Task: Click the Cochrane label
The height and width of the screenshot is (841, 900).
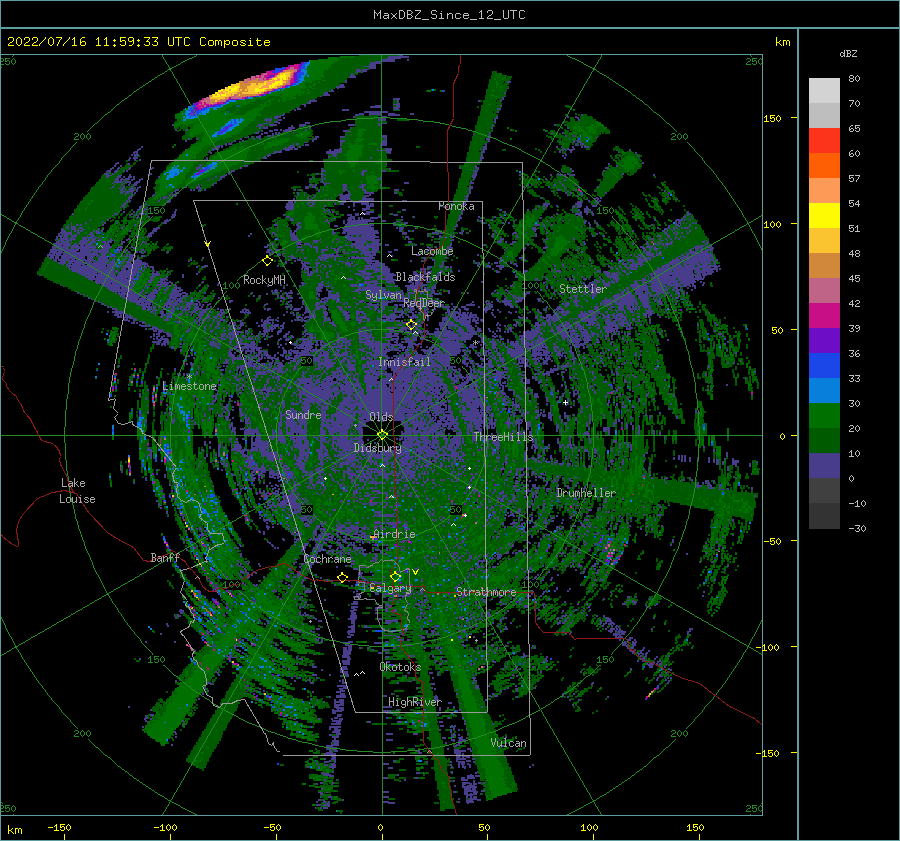Action: pyautogui.click(x=327, y=559)
